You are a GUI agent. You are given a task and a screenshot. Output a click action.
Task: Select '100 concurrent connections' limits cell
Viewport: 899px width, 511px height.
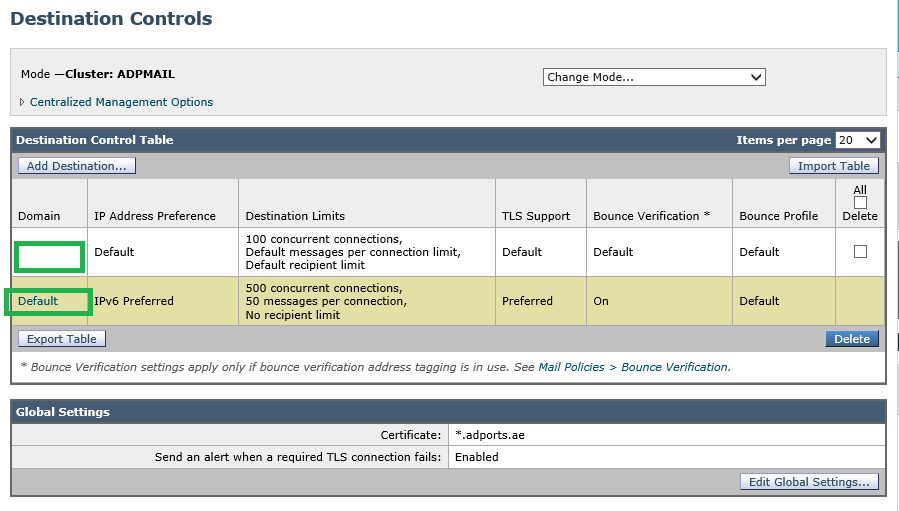(367, 252)
